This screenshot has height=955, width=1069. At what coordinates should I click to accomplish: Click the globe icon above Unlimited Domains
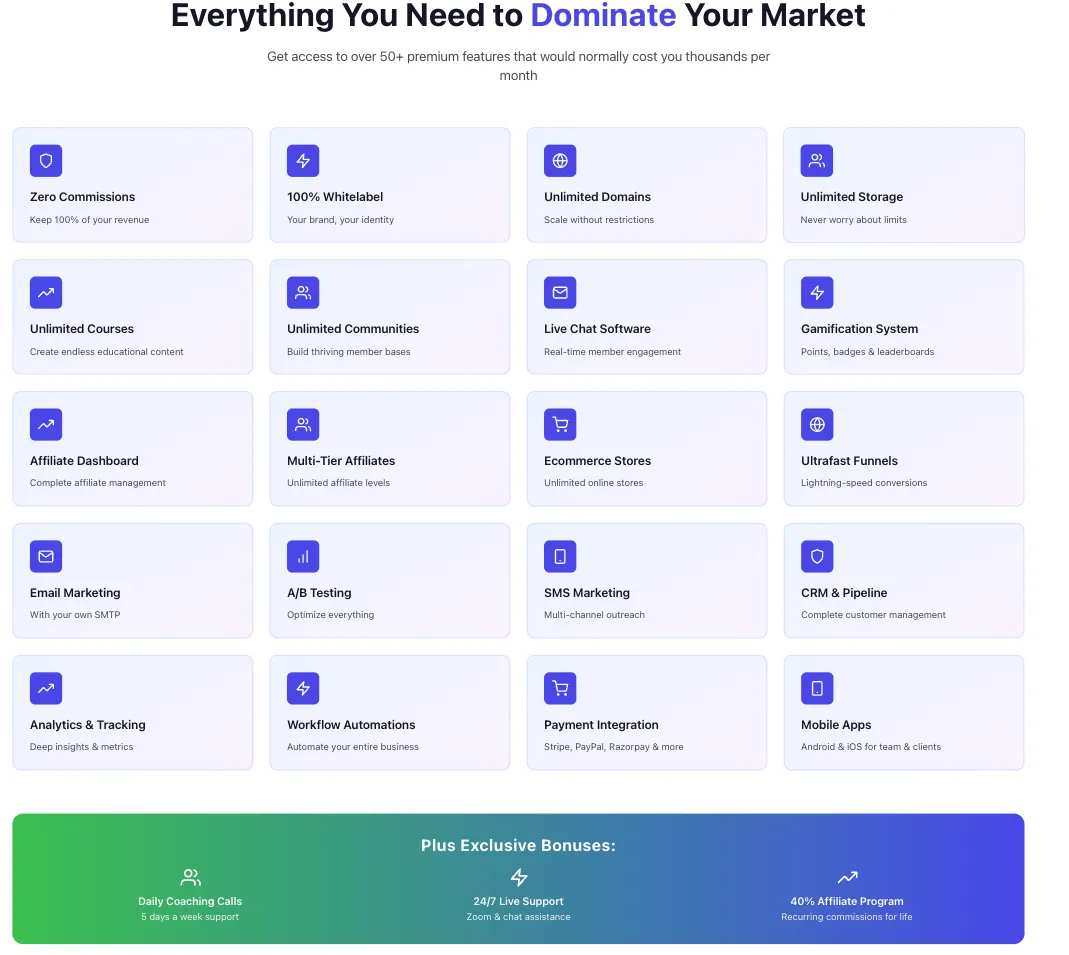[560, 161]
